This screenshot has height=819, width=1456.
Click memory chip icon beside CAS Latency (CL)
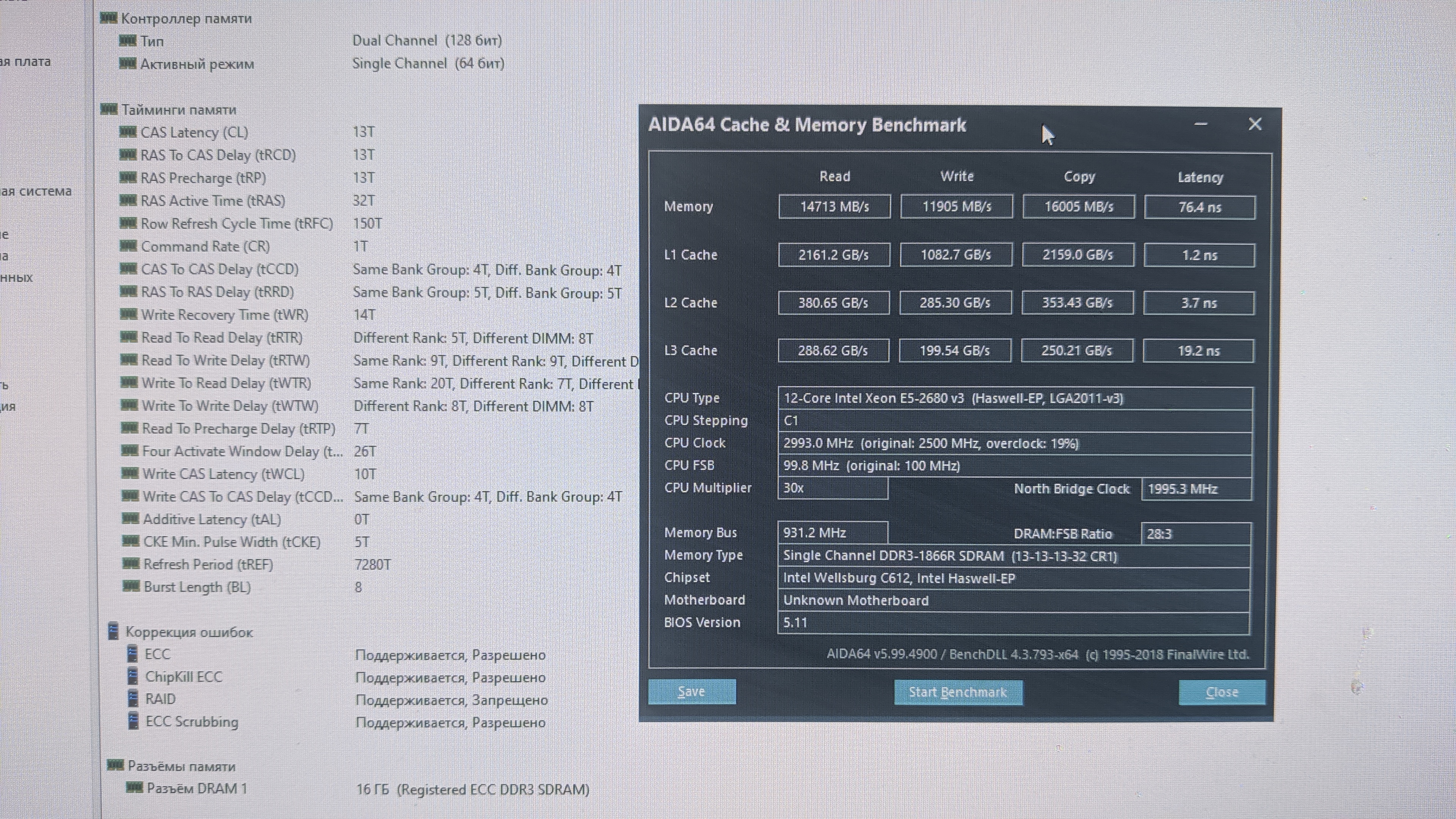pos(128,132)
